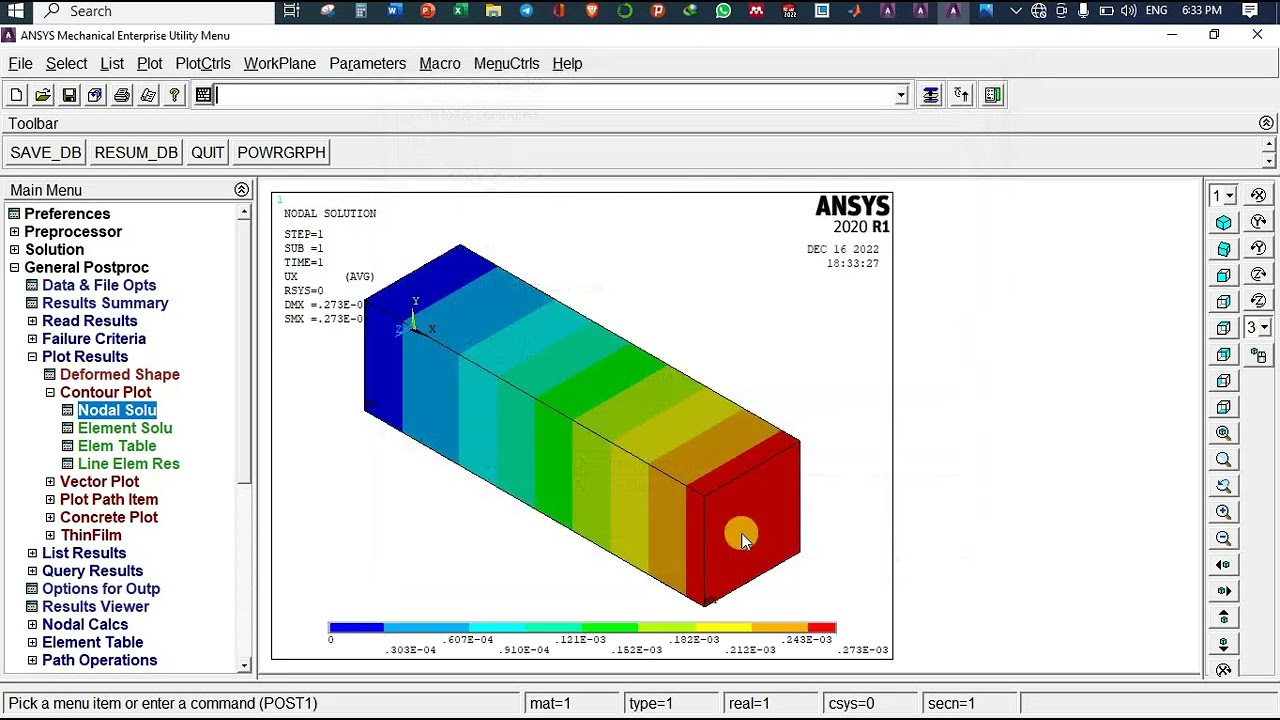Screen dimensions: 1280x720
Task: Click the Back Up previous-zoom magnifier icon
Action: coord(1223,486)
